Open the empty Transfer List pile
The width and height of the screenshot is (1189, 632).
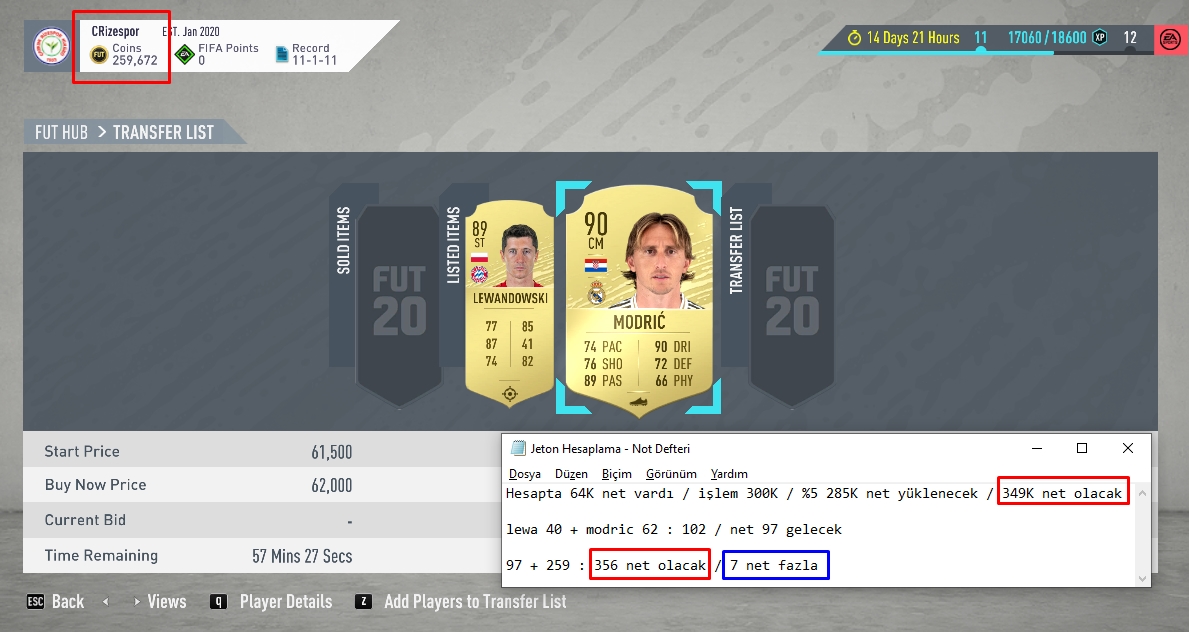click(780, 296)
